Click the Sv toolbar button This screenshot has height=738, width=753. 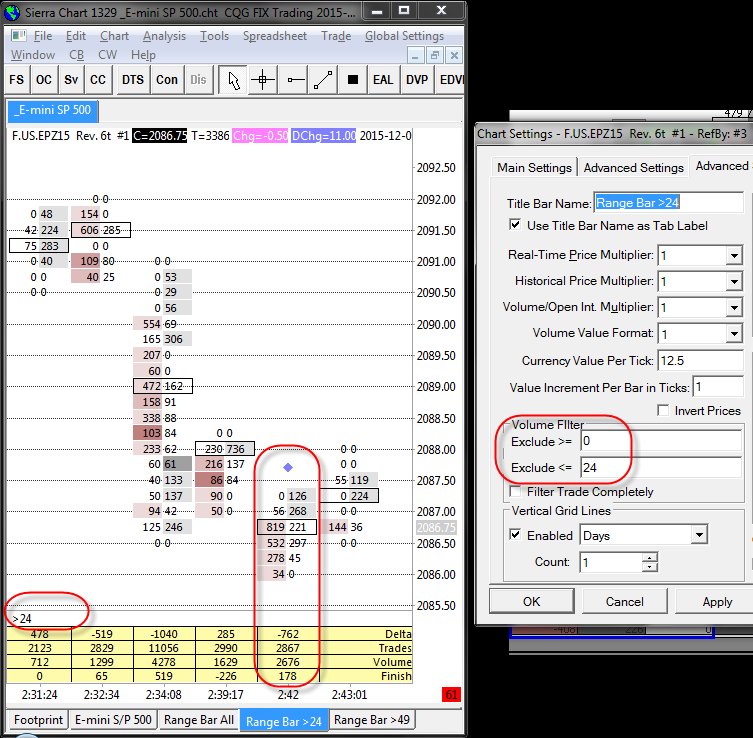[71, 80]
